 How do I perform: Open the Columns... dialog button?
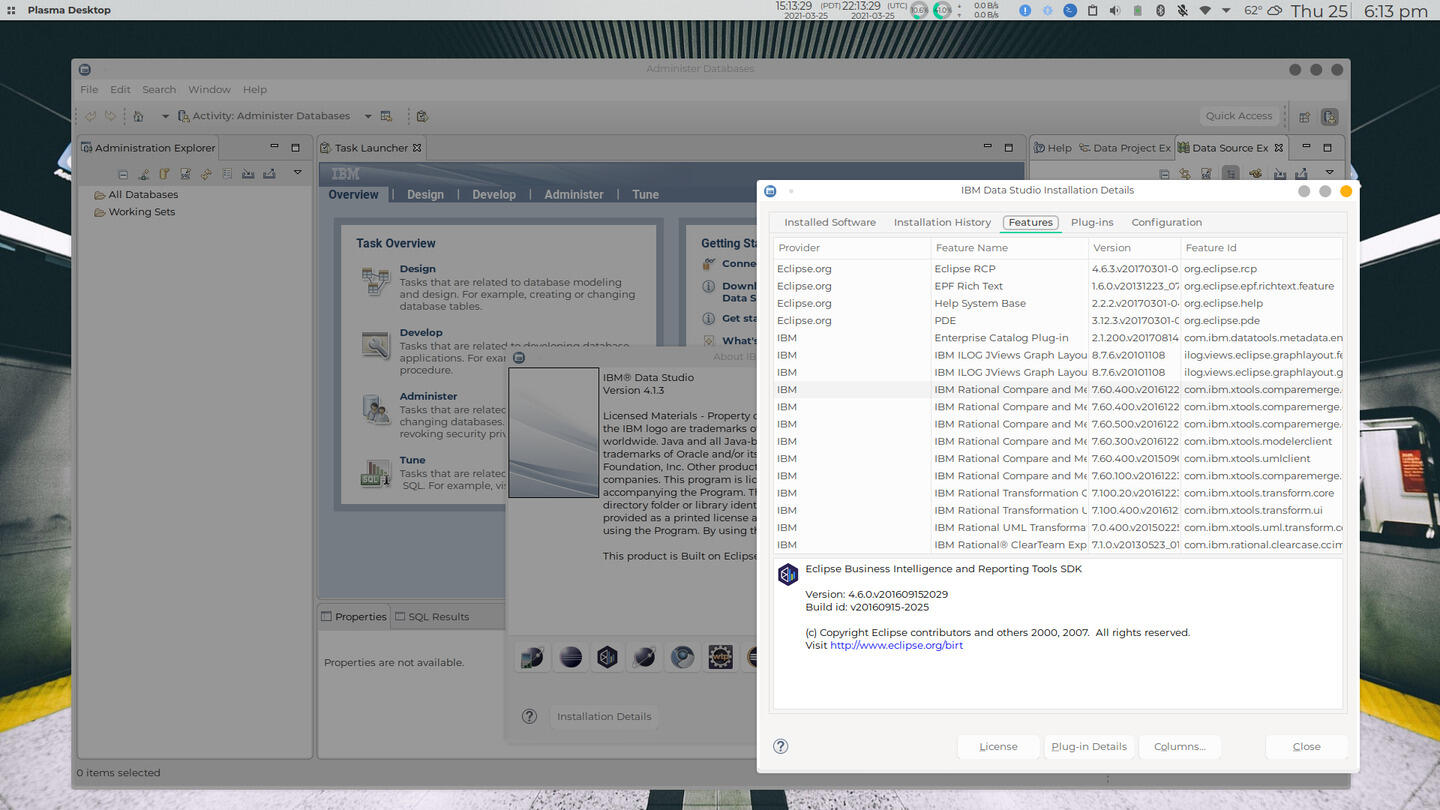1179,747
